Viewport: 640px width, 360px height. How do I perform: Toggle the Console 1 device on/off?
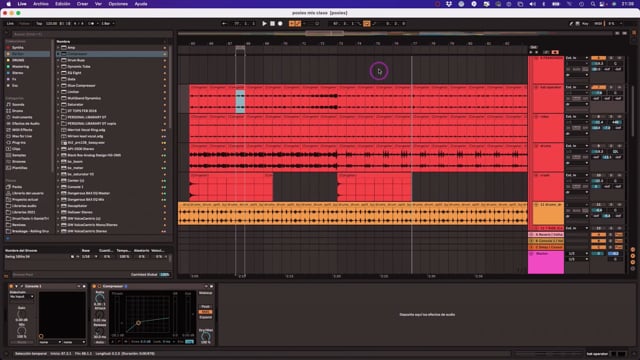[11, 286]
